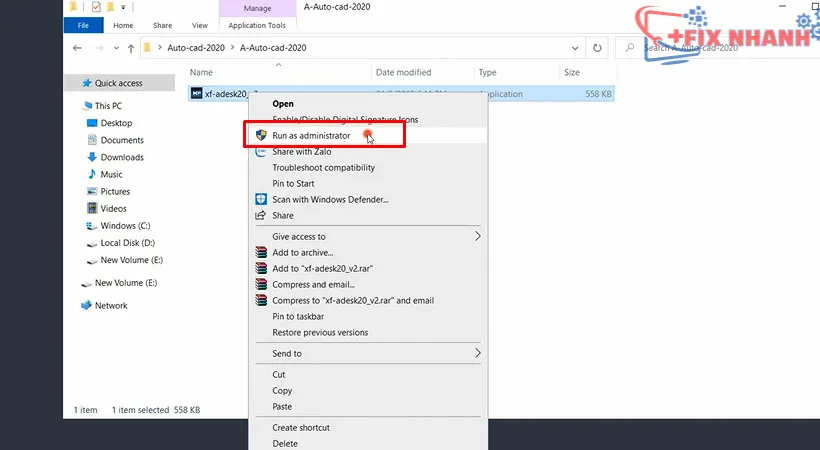Click the chevron between the two breadcrumb folders
This screenshot has height=450, width=820.
coord(232,48)
